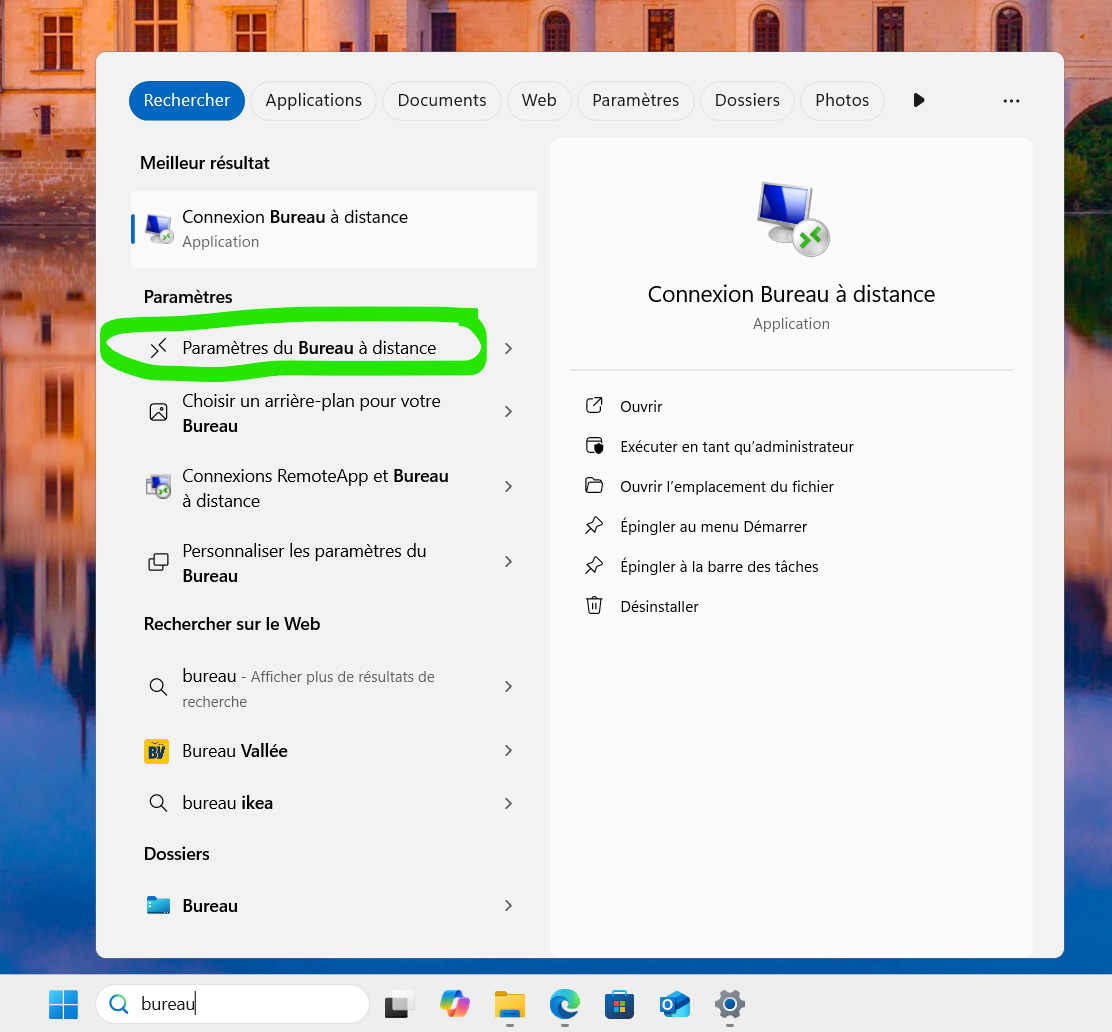The height and width of the screenshot is (1032, 1112).
Task: Expand the 'bureau ikea' suggestion chevron
Action: (x=508, y=803)
